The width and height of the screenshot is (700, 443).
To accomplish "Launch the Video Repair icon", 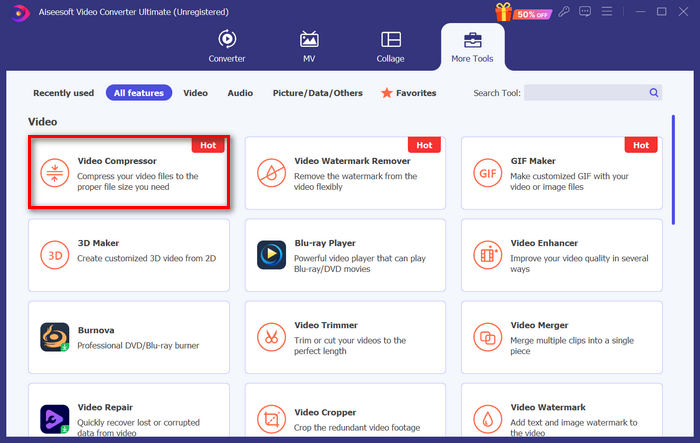I will [x=54, y=419].
